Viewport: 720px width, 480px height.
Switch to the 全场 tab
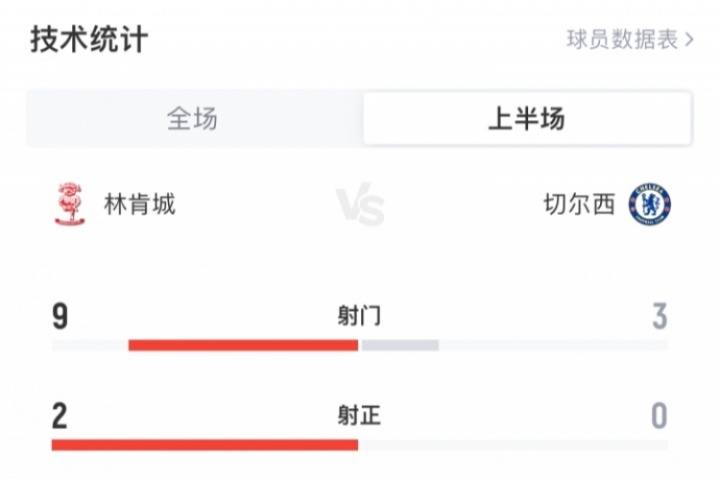tap(192, 119)
